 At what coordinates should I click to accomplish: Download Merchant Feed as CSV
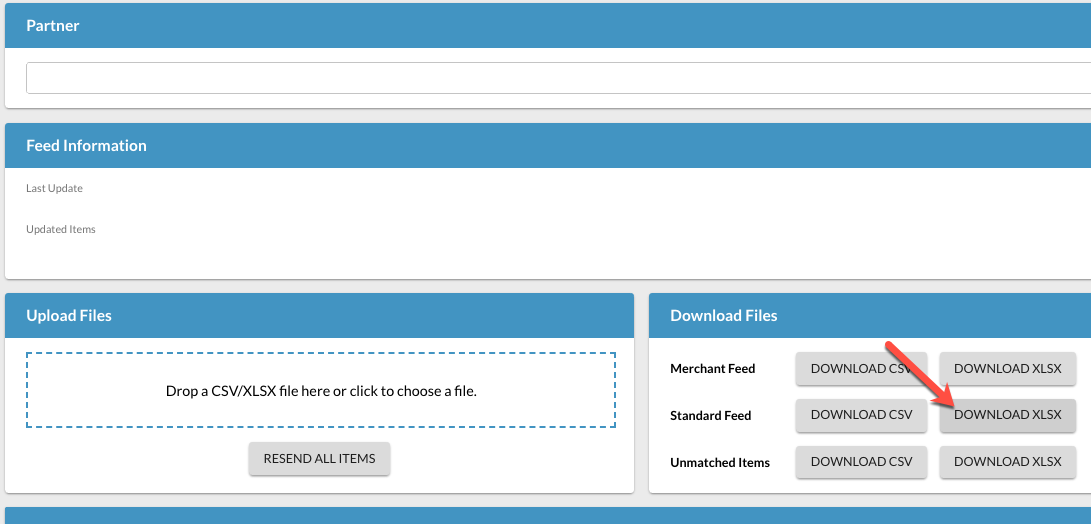click(861, 369)
